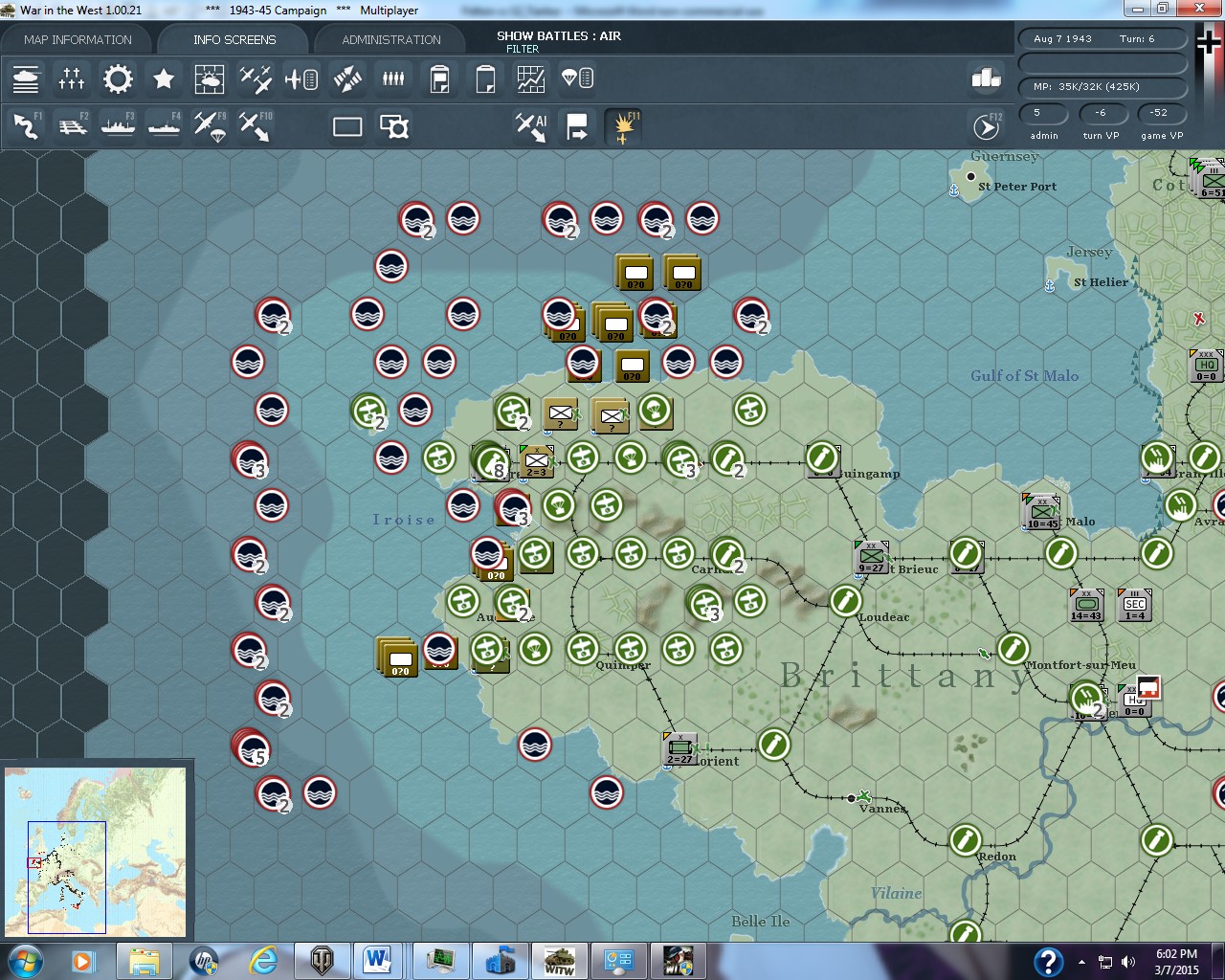The image size is (1225, 980).
Task: Open the manpower soldiers icon
Action: pyautogui.click(x=393, y=78)
